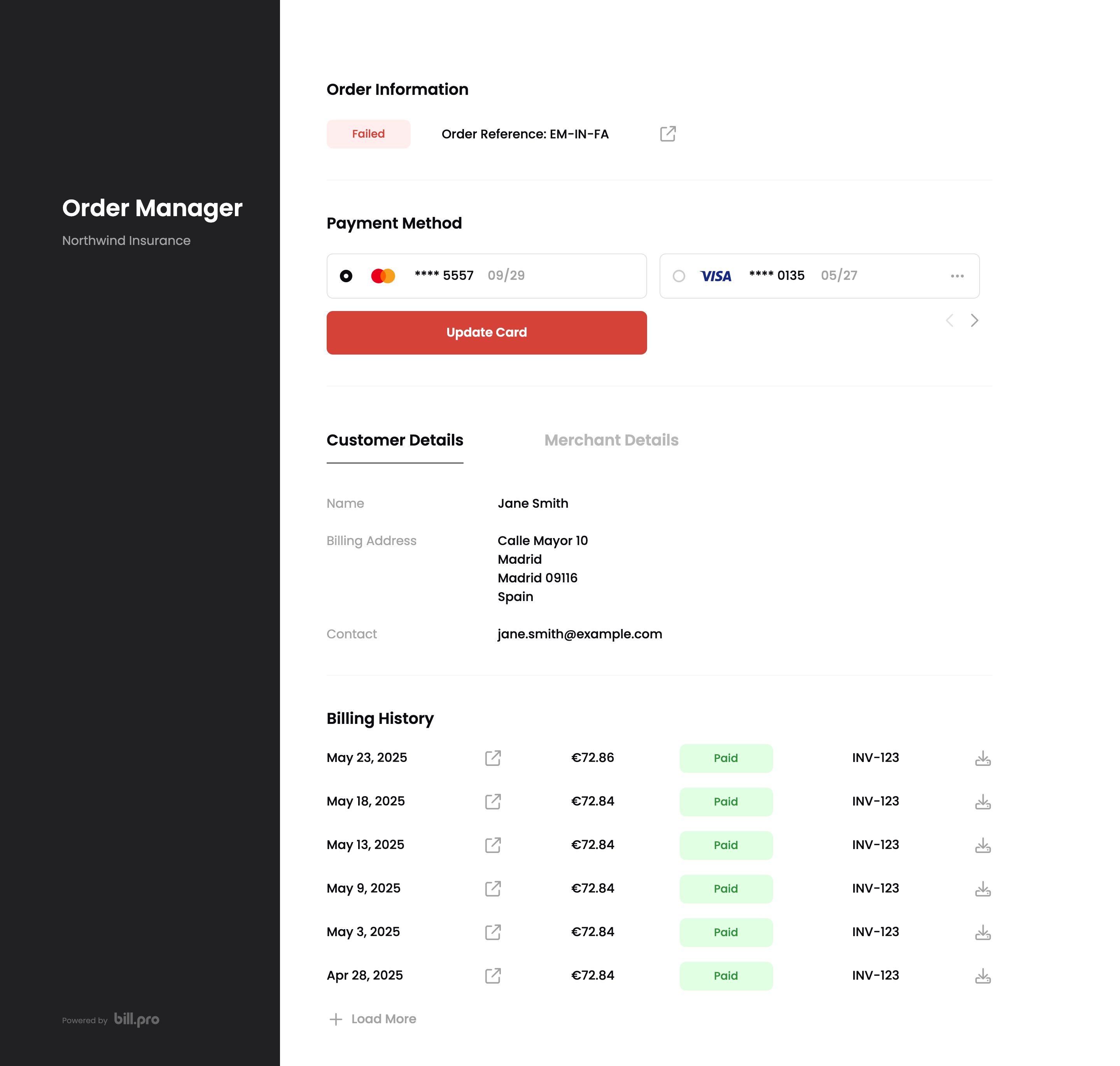This screenshot has width=1120, height=1066.
Task: Download invoice for May 13, 2025
Action: pos(983,845)
